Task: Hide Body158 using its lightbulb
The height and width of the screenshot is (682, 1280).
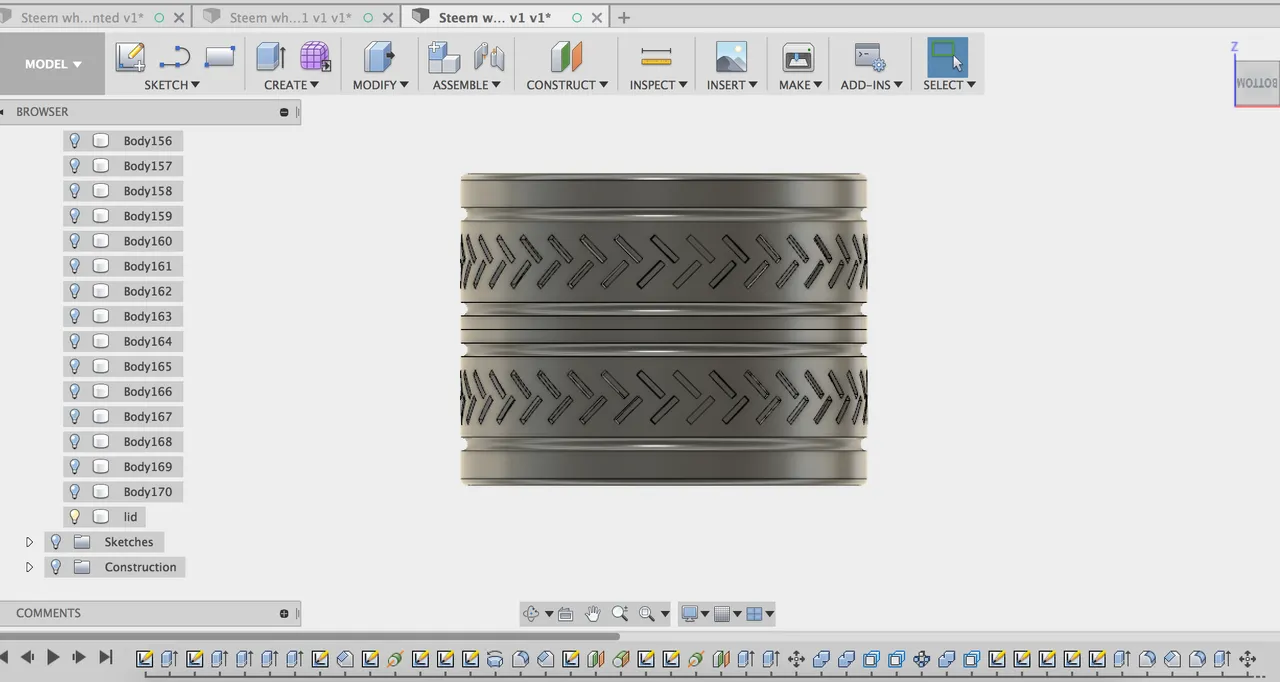Action: click(74, 191)
